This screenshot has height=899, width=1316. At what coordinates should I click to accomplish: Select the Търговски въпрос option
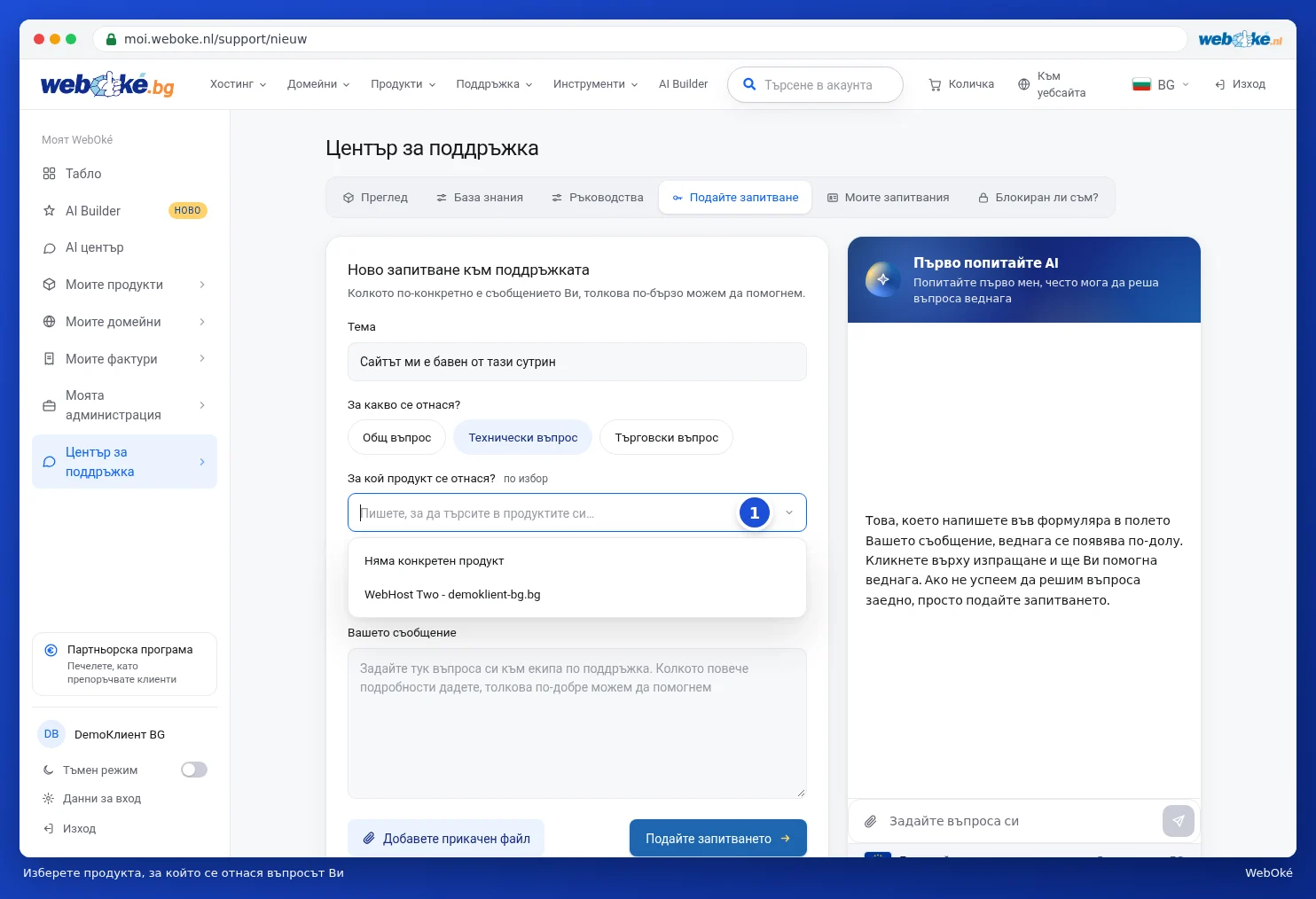[667, 438]
